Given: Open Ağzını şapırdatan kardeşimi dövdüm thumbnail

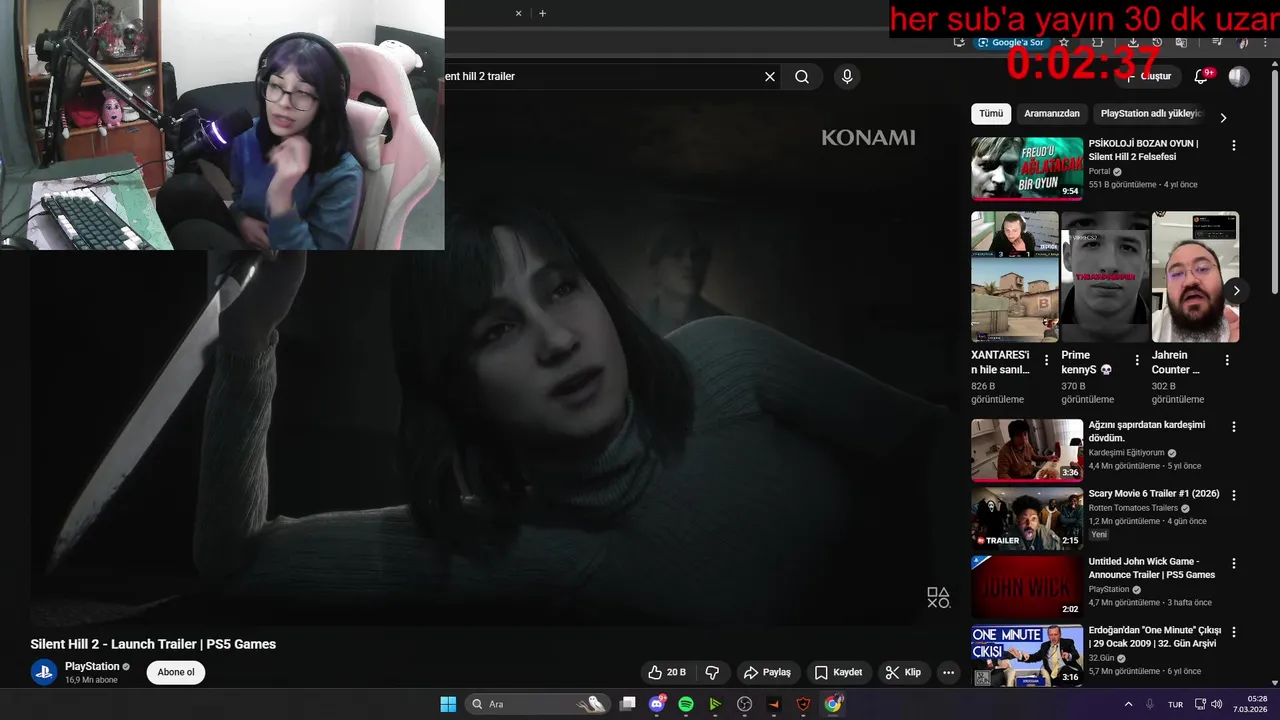Looking at the screenshot, I should 1027,450.
